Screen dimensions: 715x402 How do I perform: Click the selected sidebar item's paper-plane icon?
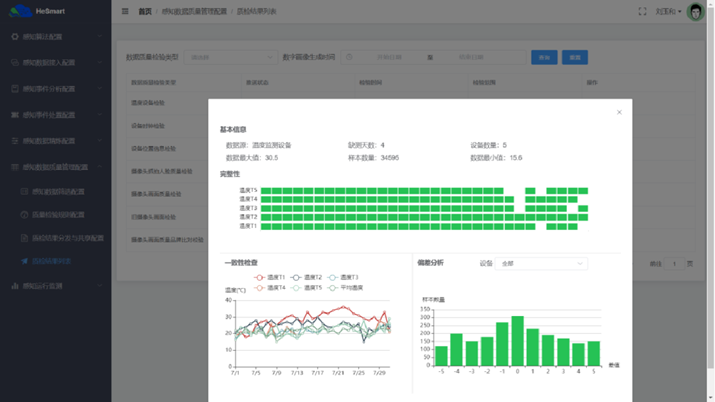pyautogui.click(x=24, y=261)
